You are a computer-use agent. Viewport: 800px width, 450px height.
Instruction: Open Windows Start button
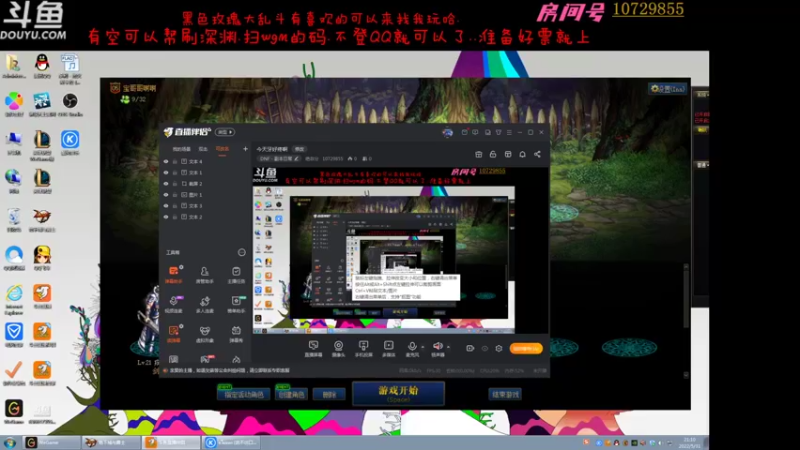tap(10, 442)
